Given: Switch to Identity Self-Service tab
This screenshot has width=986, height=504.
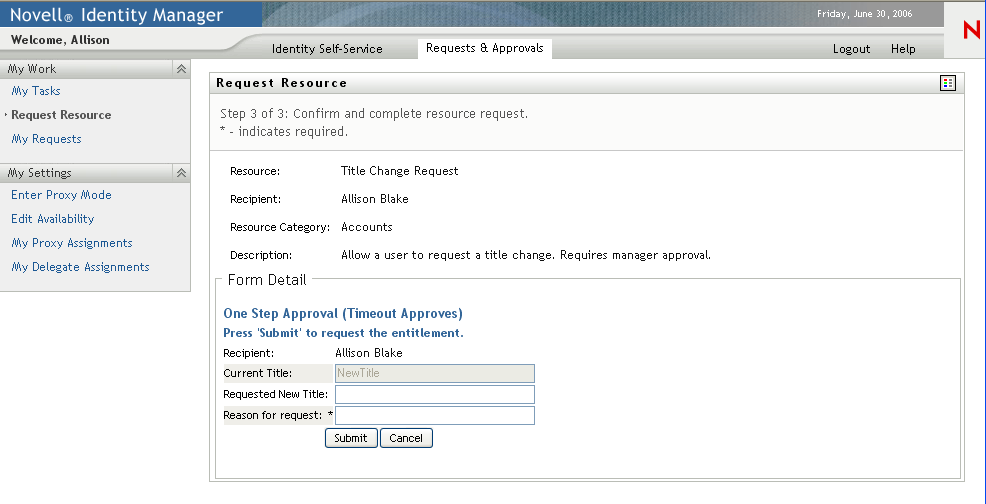Looking at the screenshot, I should [327, 49].
